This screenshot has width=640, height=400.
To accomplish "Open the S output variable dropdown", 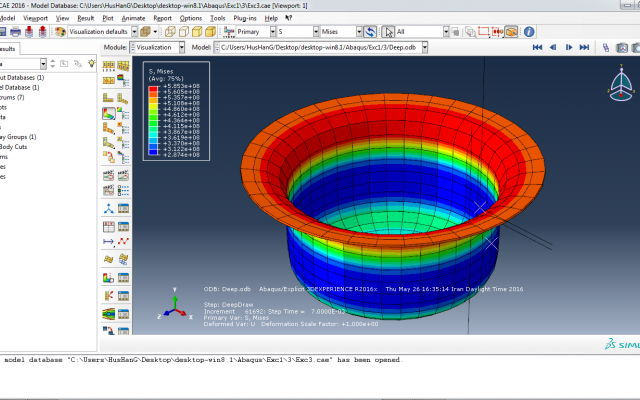I will (x=316, y=31).
